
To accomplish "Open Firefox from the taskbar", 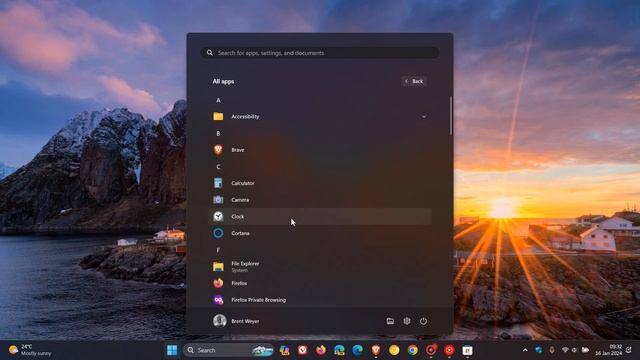I will point(321,350).
